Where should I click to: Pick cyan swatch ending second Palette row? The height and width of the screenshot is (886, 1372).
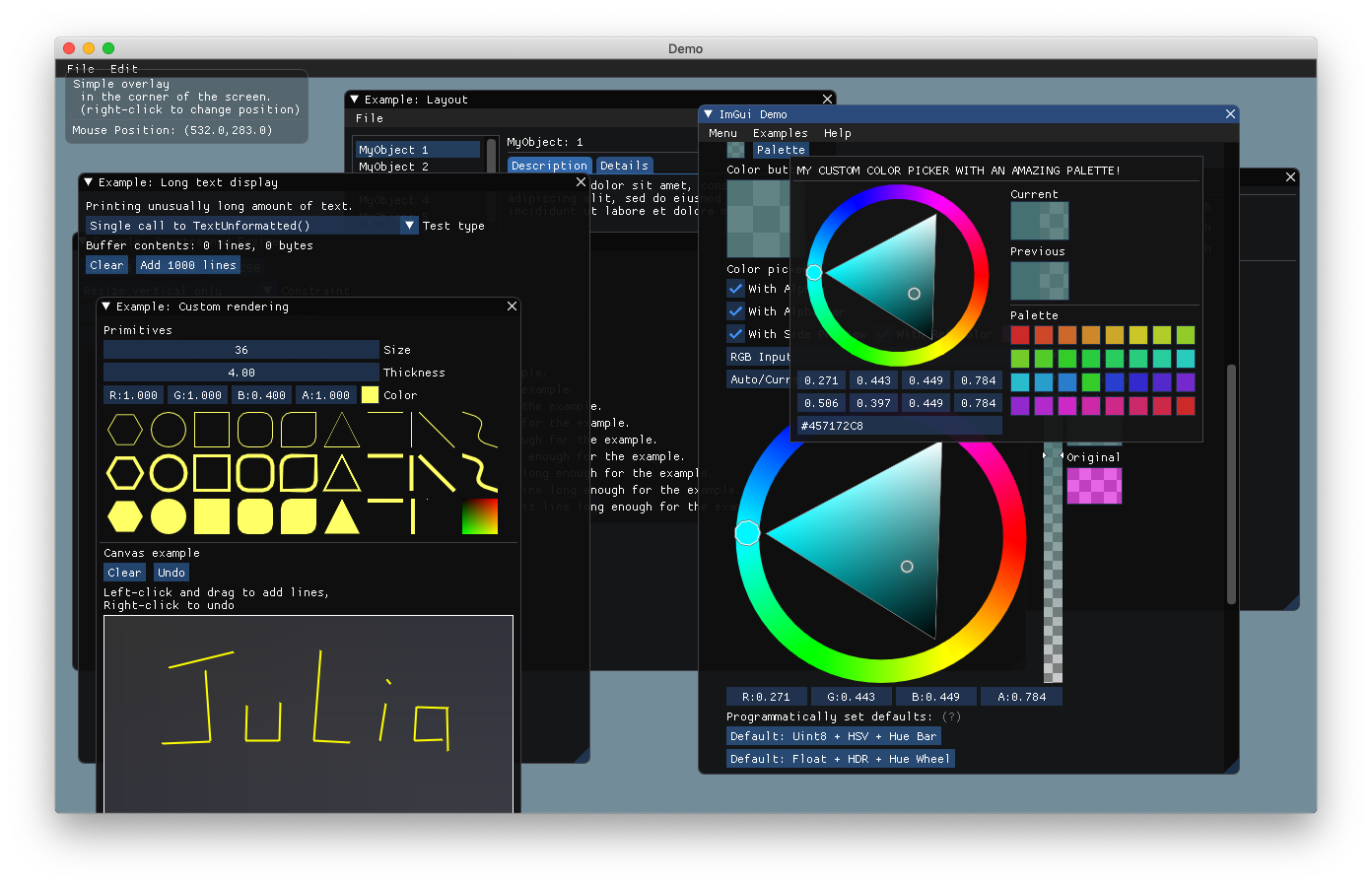point(1186,359)
